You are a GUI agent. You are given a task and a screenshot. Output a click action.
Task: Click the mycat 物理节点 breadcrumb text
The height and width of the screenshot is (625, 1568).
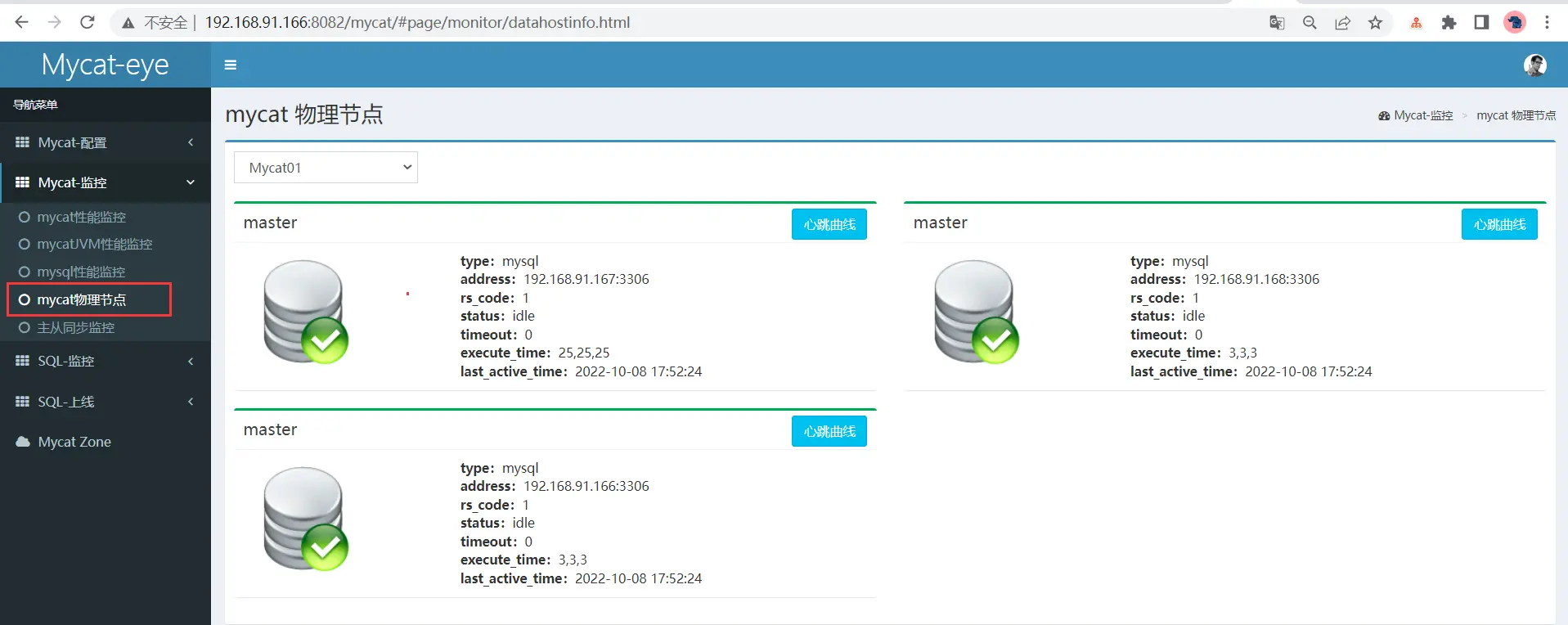pyautogui.click(x=1516, y=115)
